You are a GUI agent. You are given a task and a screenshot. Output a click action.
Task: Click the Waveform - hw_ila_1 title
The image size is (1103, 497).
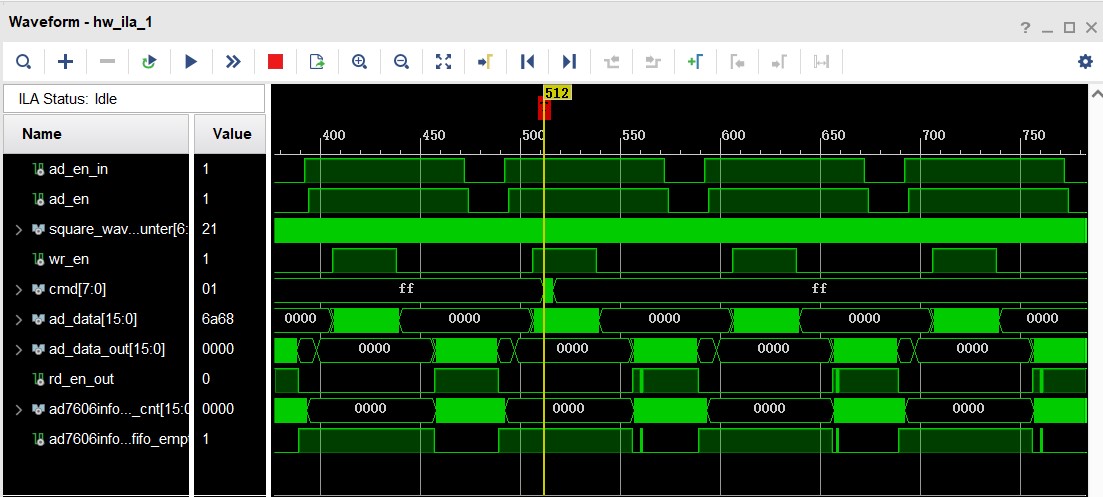(x=80, y=22)
